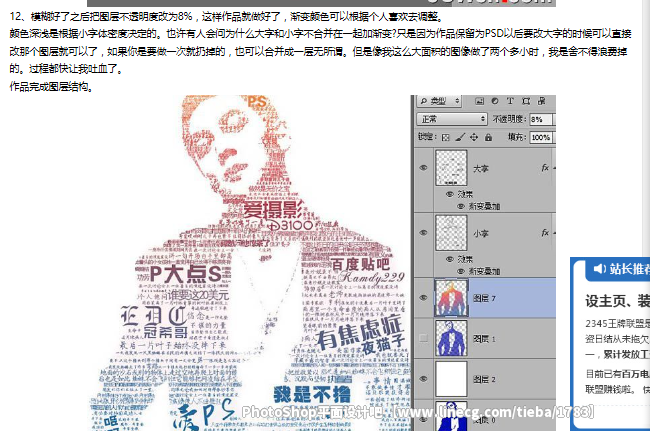Toggle 效果 visibility under 大字 layer

(x=450, y=194)
